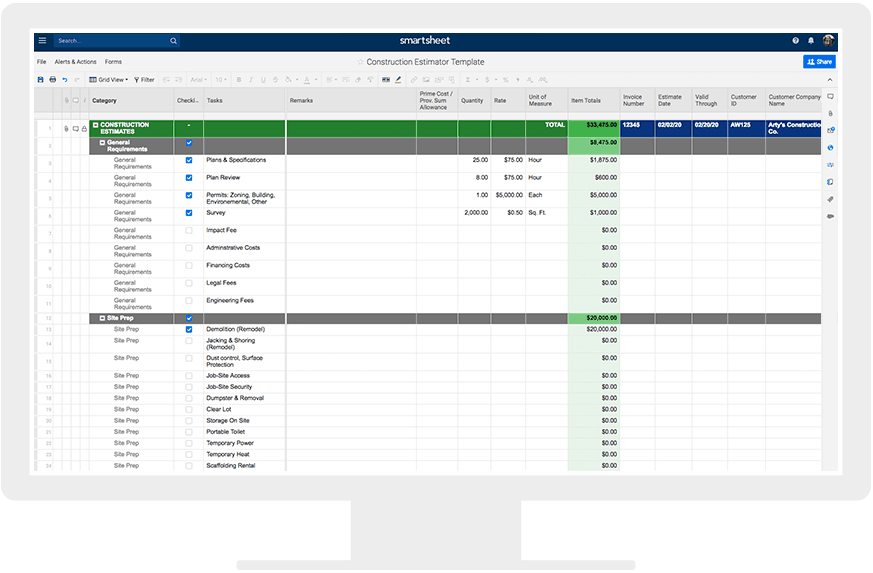
Task: Click the blue Share button
Action: tap(818, 62)
